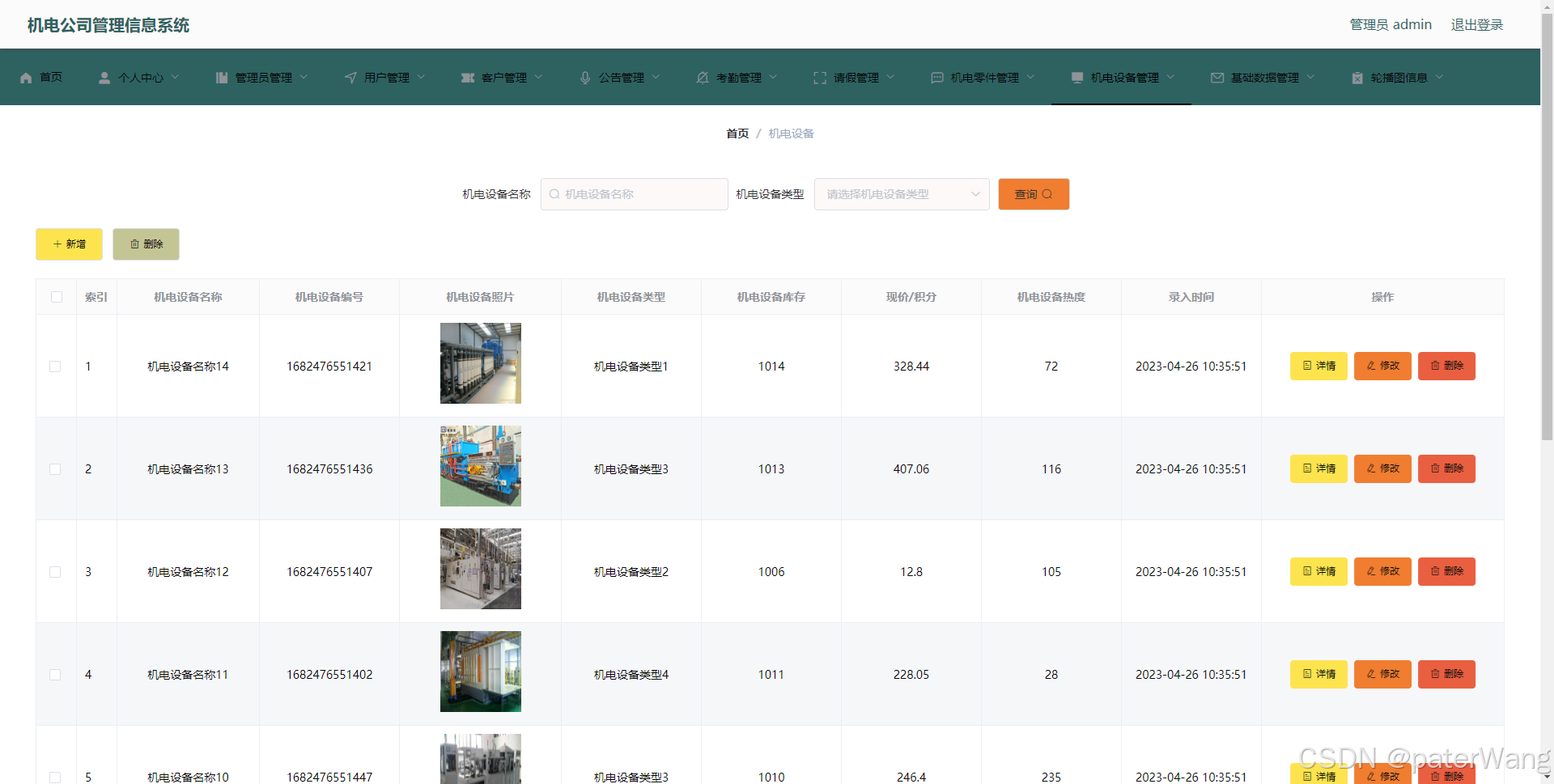The height and width of the screenshot is (784, 1554).
Task: Click the 首页 breadcrumb link
Action: (737, 133)
